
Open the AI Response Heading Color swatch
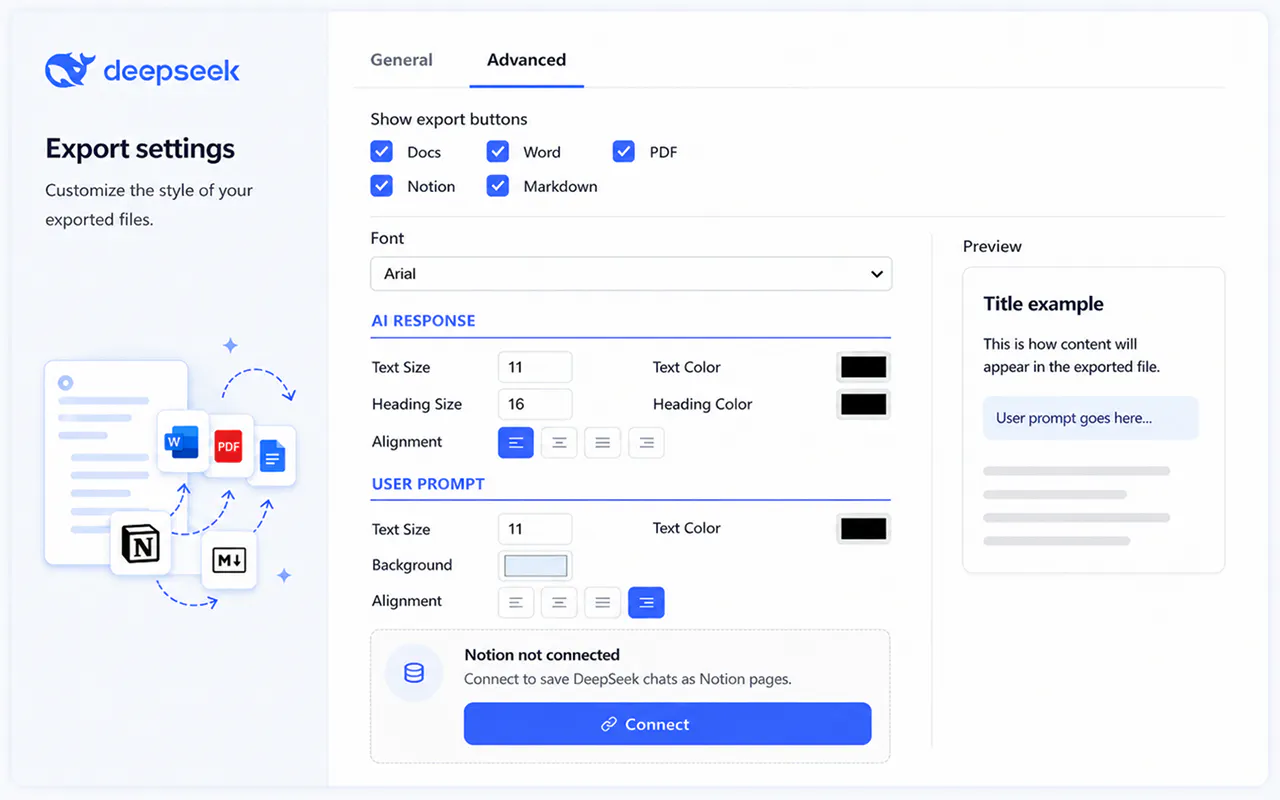(x=863, y=404)
